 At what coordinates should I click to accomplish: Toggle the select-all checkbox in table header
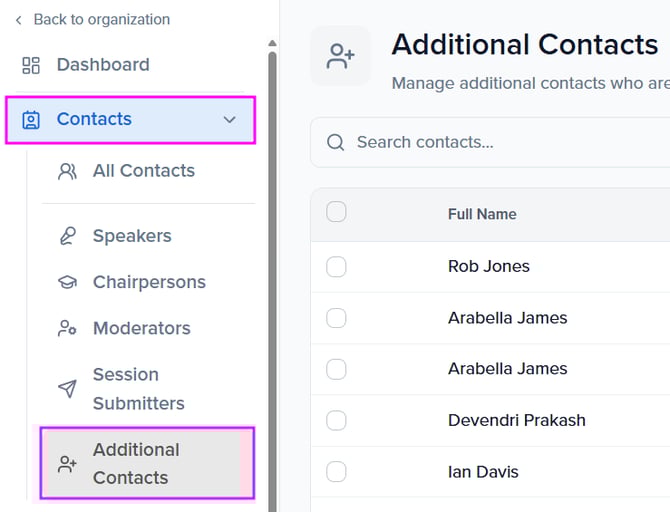[337, 212]
